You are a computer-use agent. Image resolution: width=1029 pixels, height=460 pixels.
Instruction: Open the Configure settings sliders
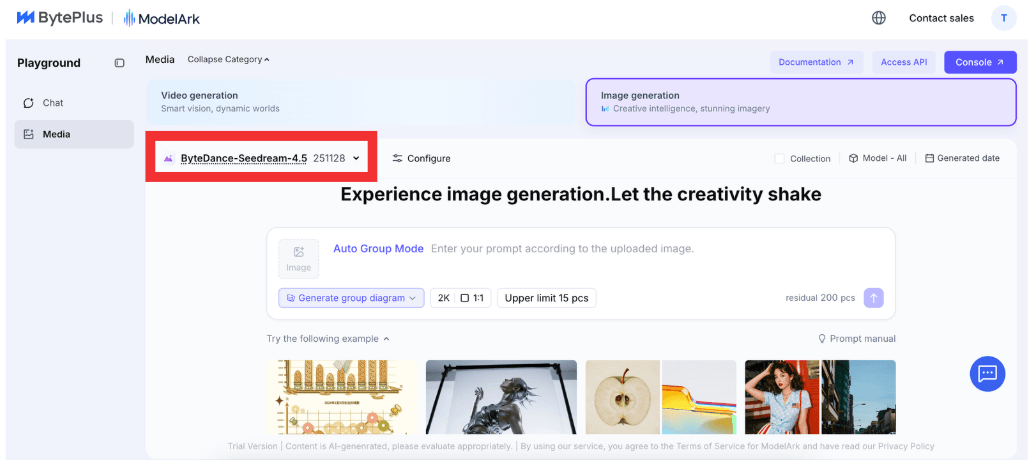tap(421, 158)
